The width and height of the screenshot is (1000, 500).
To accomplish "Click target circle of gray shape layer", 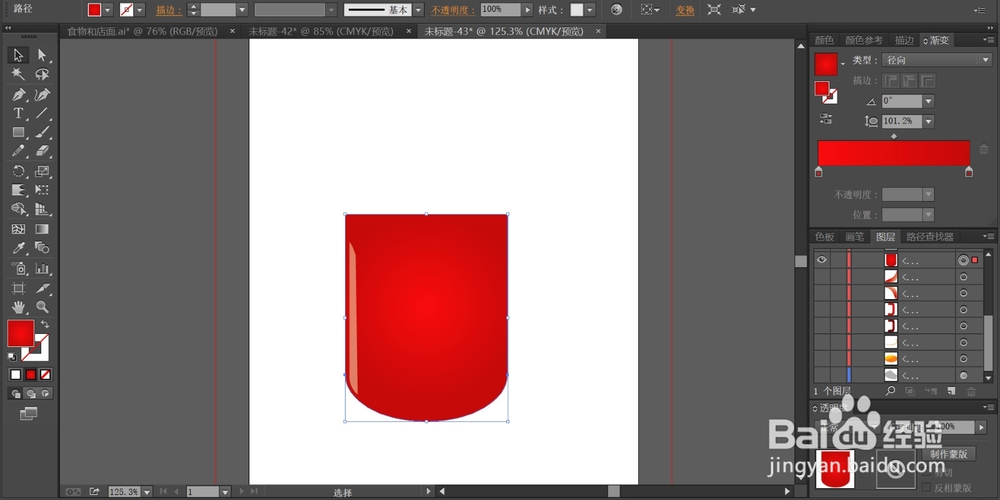I will point(963,376).
